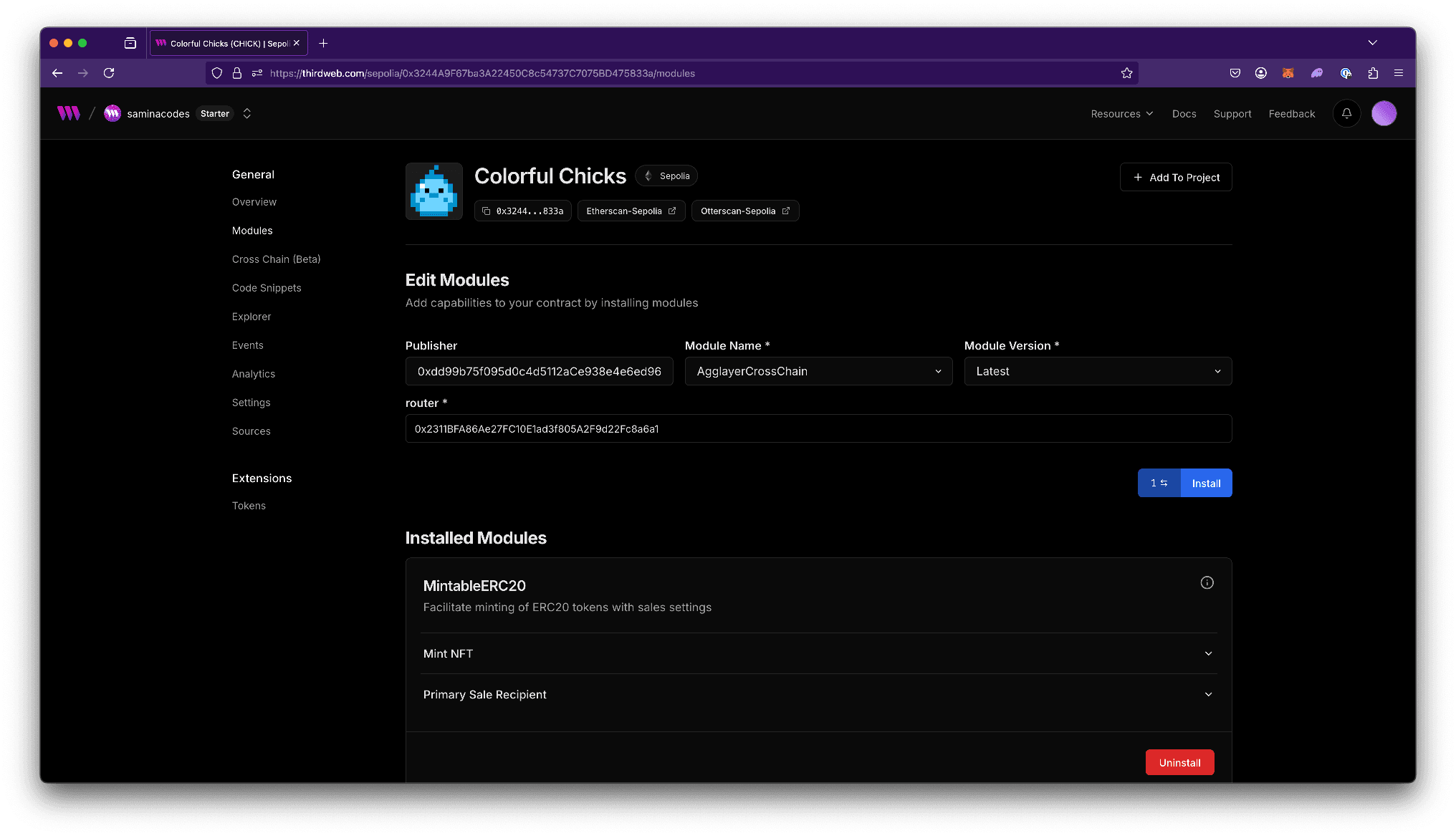Reload the page in browser
This screenshot has height=836, width=1456.
tap(109, 73)
